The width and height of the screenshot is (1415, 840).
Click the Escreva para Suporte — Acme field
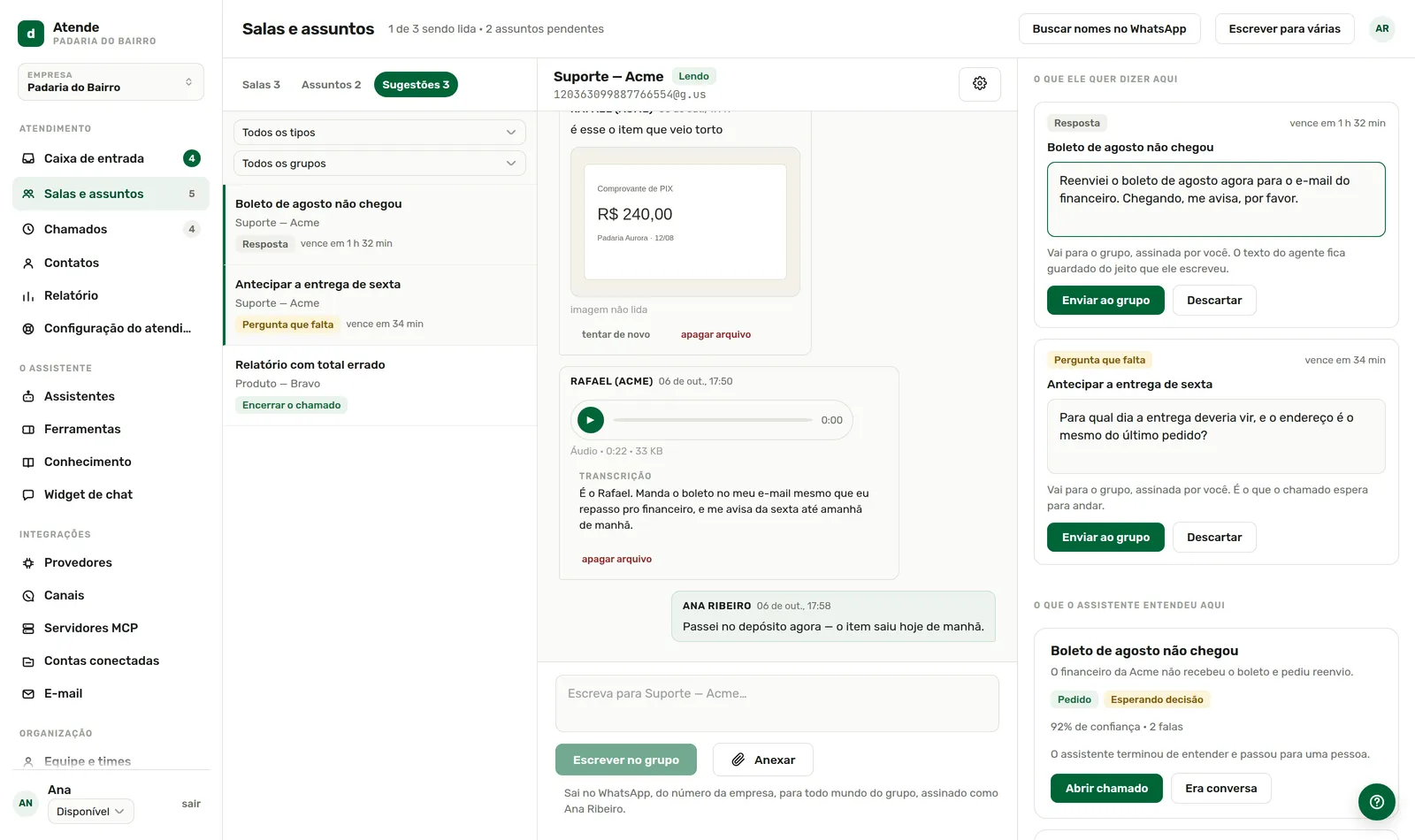[777, 704]
